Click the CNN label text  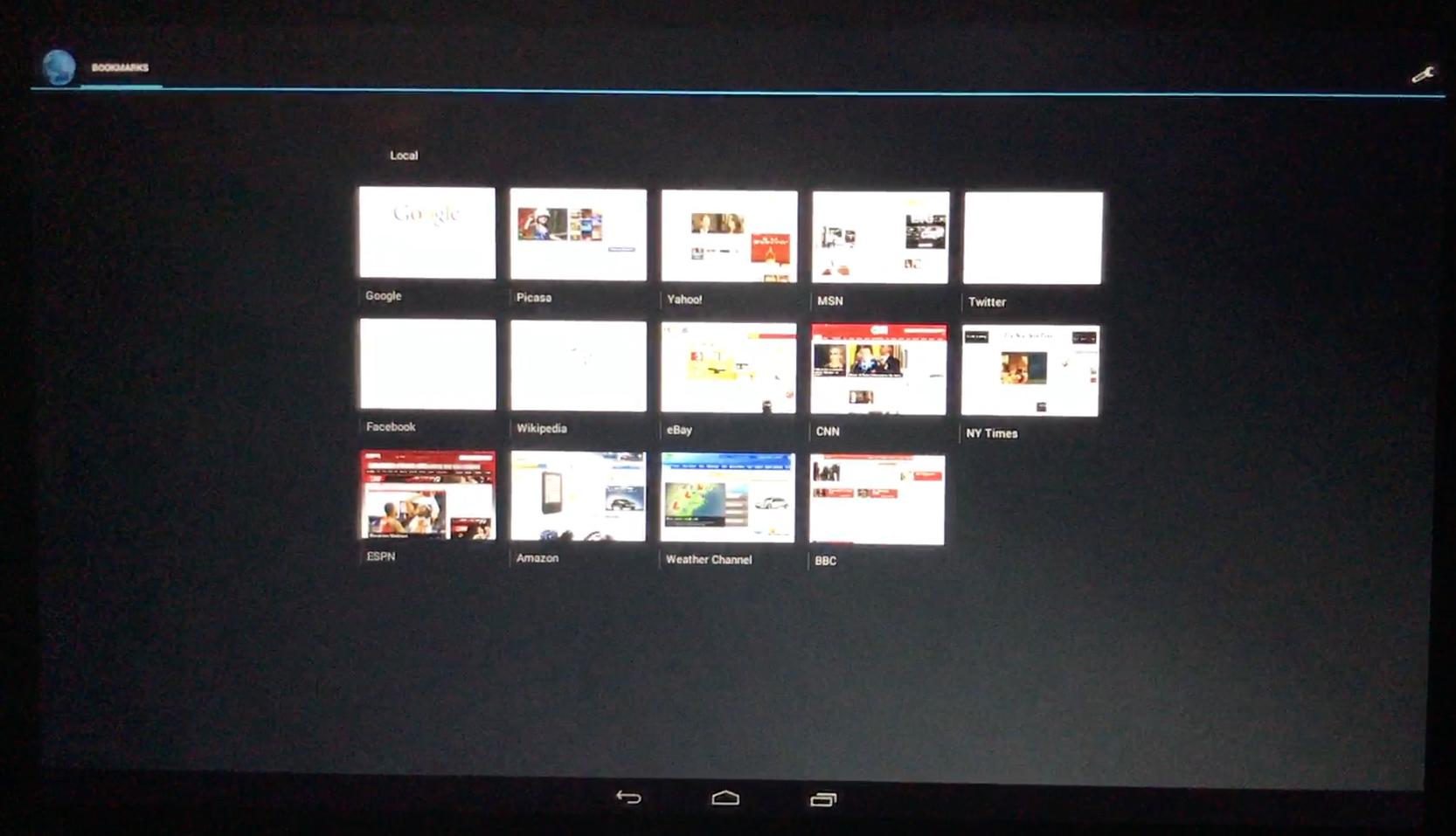click(x=828, y=432)
